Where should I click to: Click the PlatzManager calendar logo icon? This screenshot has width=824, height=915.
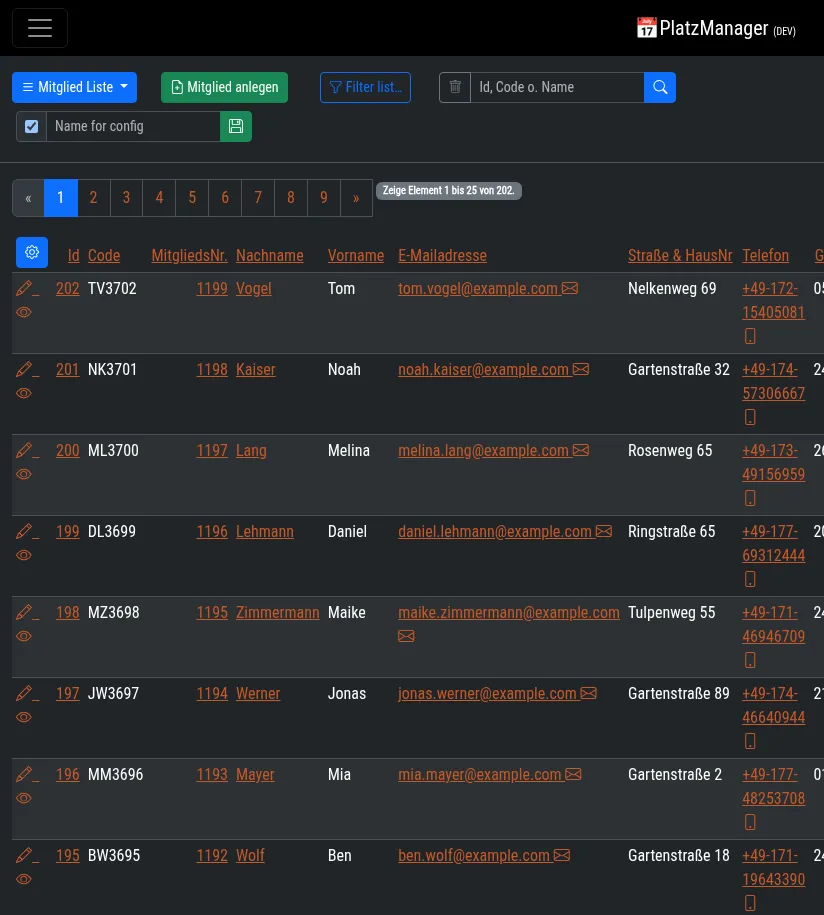tap(646, 27)
